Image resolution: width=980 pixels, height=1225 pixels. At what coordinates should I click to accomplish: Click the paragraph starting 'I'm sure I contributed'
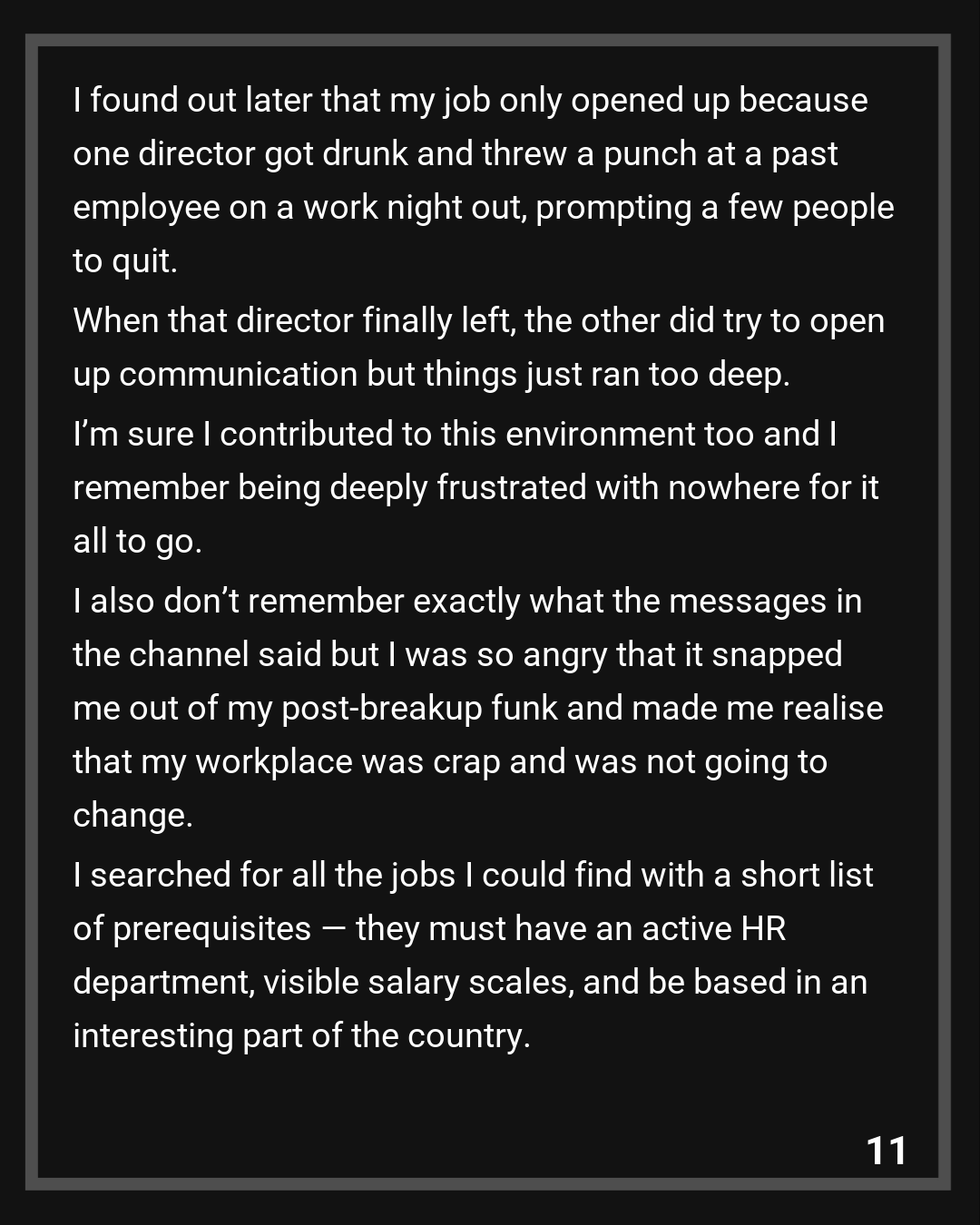475,487
